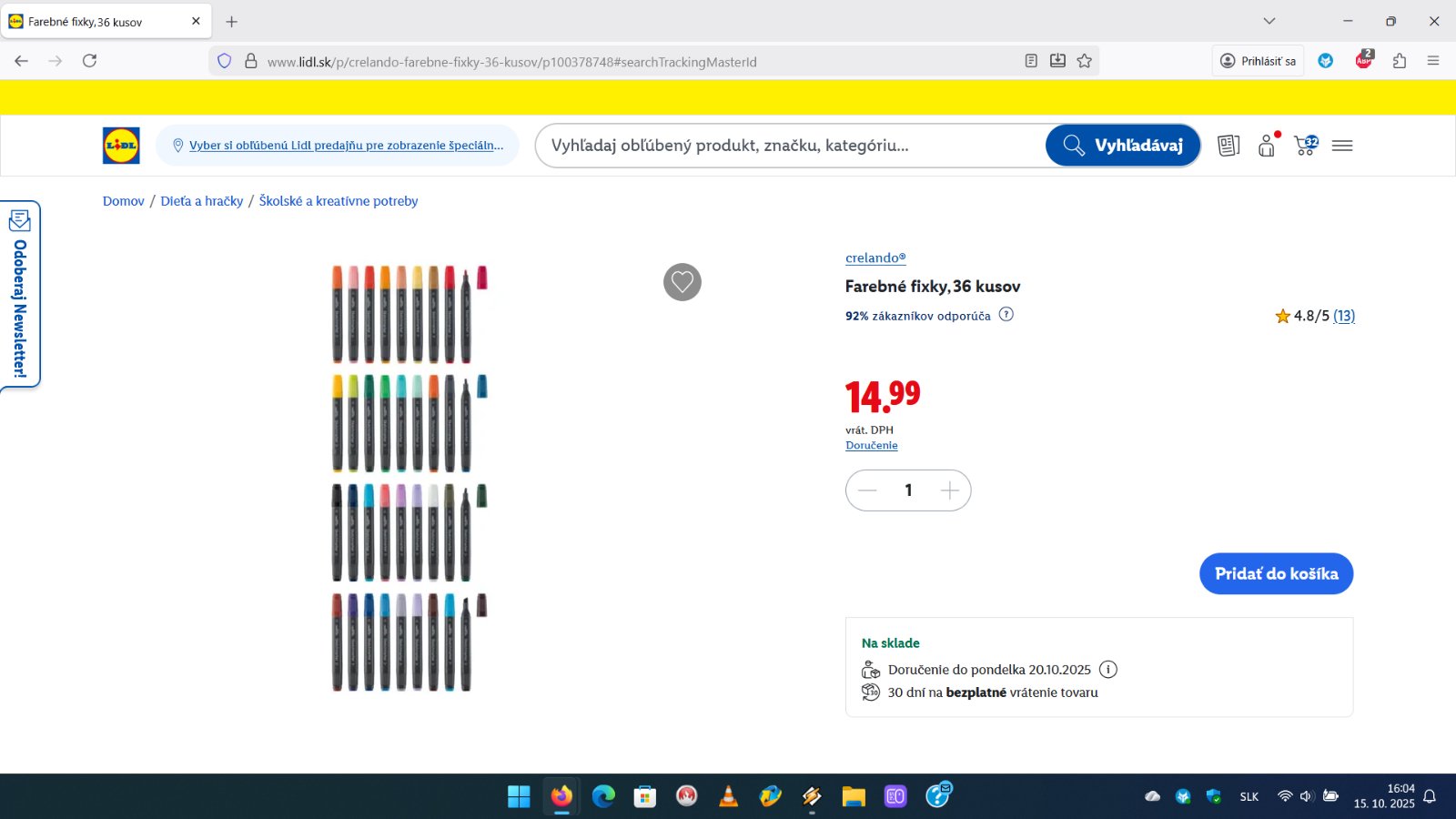Image resolution: width=1456 pixels, height=819 pixels.
Task: Open File Explorer from the taskbar
Action: click(x=854, y=797)
